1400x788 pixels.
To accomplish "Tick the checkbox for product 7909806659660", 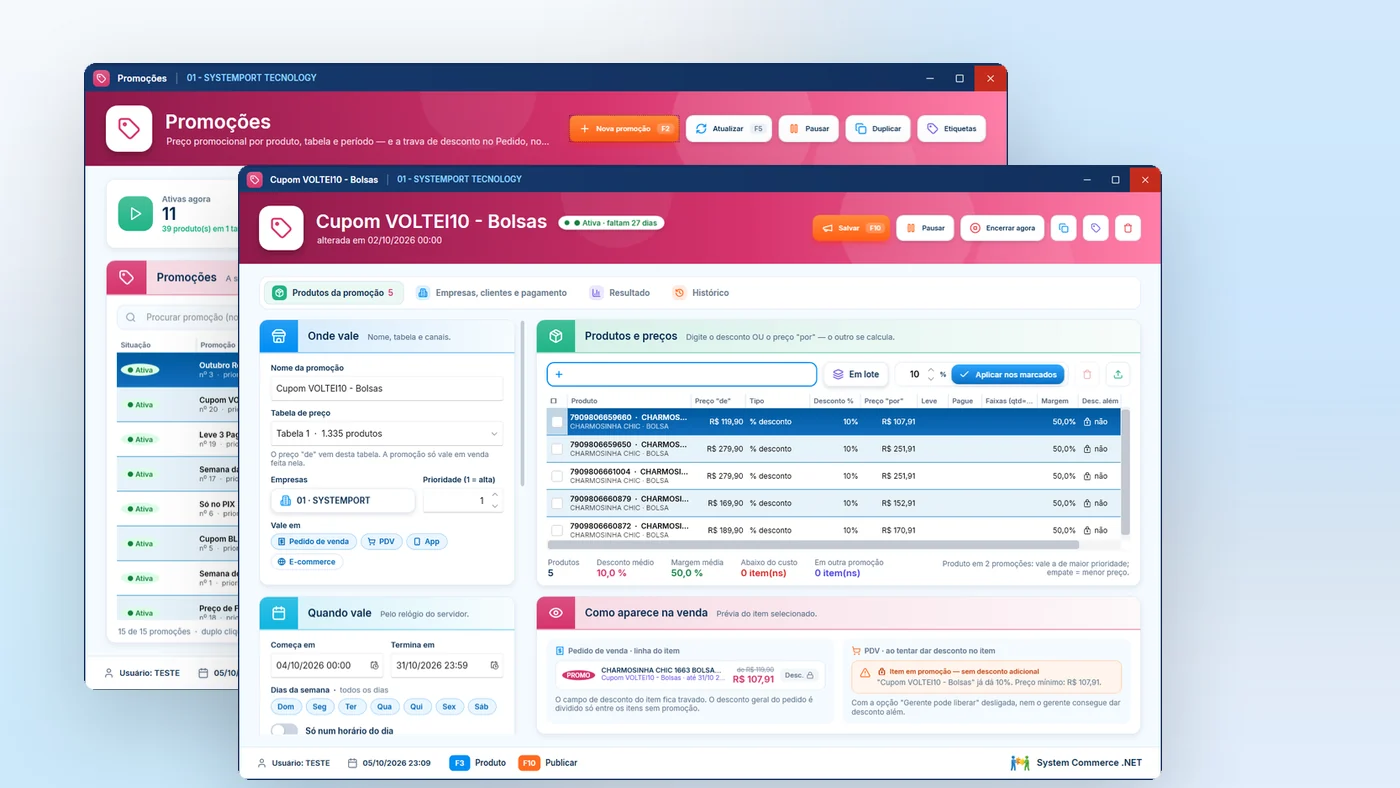I will click(x=557, y=422).
